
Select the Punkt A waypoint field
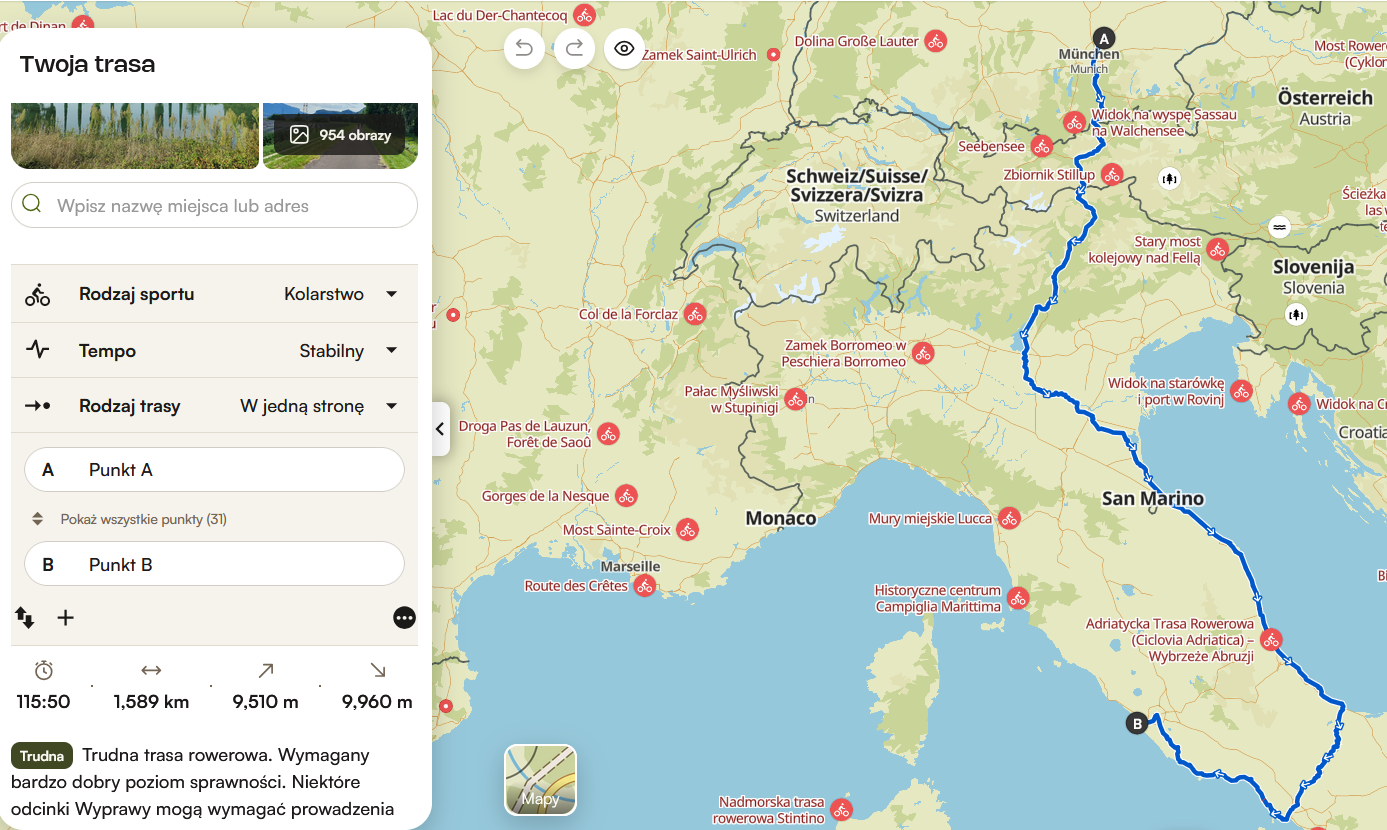tap(214, 470)
